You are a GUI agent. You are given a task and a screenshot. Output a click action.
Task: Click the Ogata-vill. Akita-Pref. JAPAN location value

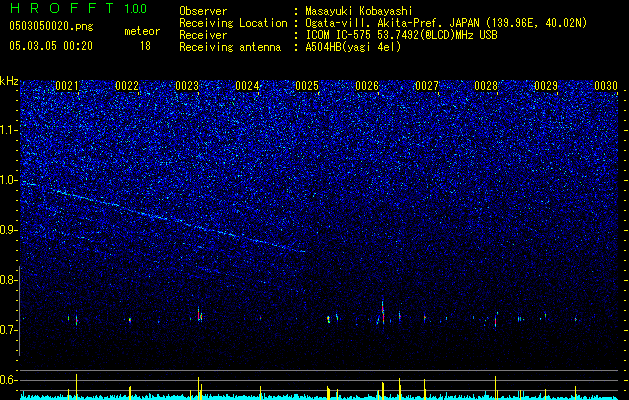446,23
